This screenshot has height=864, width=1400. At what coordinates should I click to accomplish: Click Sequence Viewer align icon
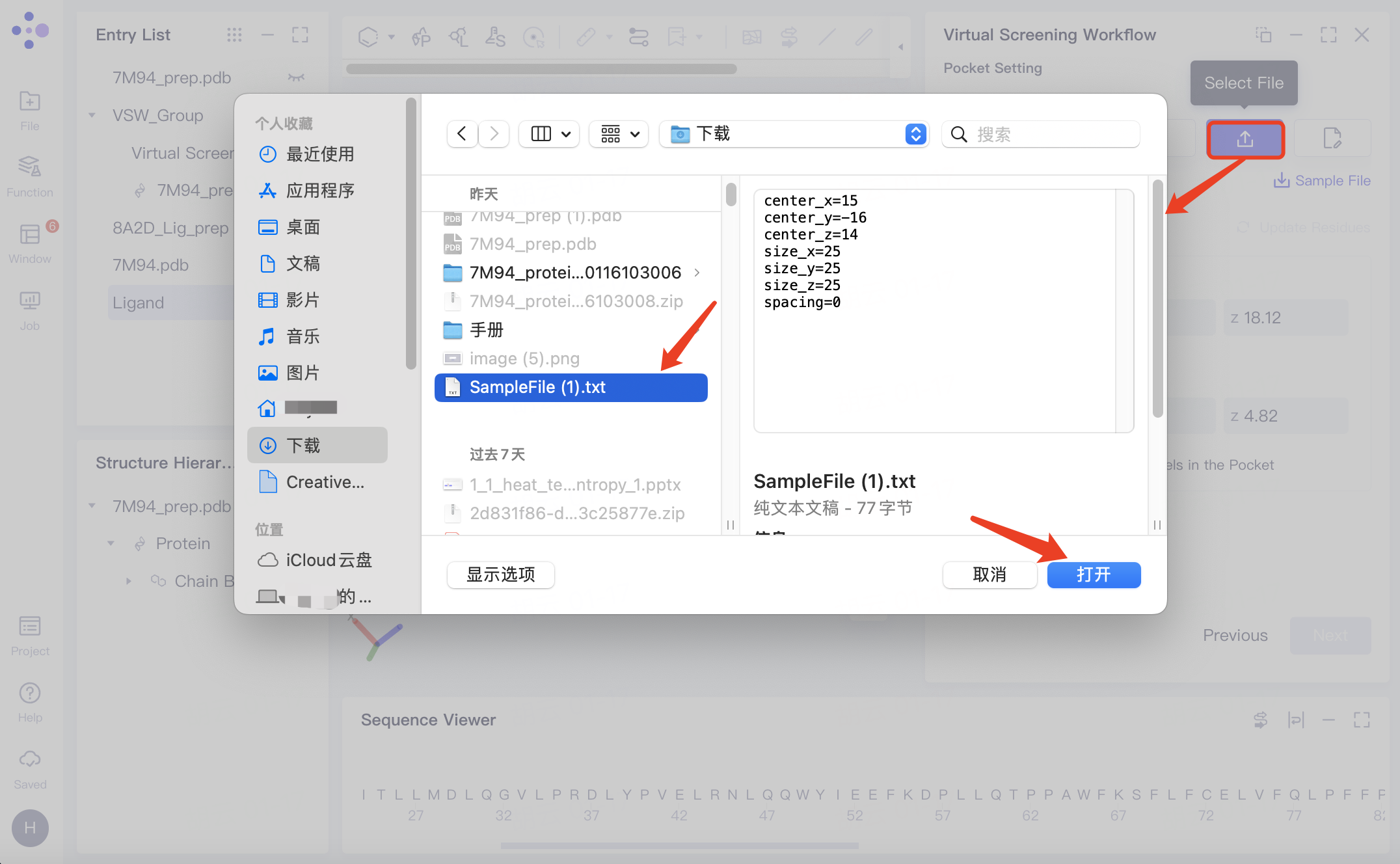click(x=1295, y=720)
